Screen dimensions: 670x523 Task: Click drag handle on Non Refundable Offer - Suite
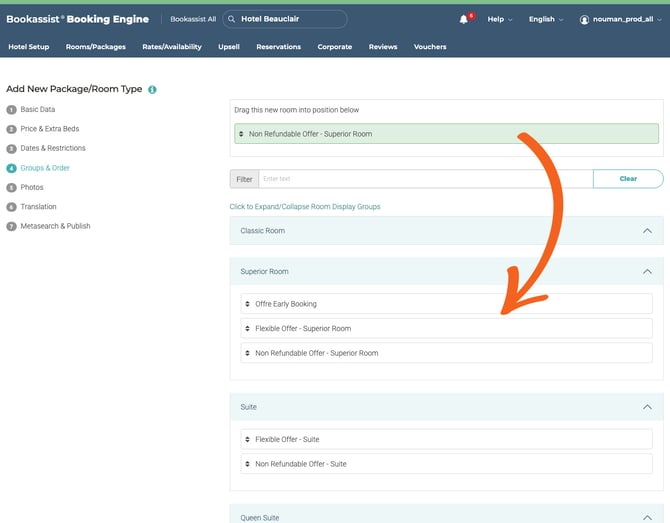point(247,464)
